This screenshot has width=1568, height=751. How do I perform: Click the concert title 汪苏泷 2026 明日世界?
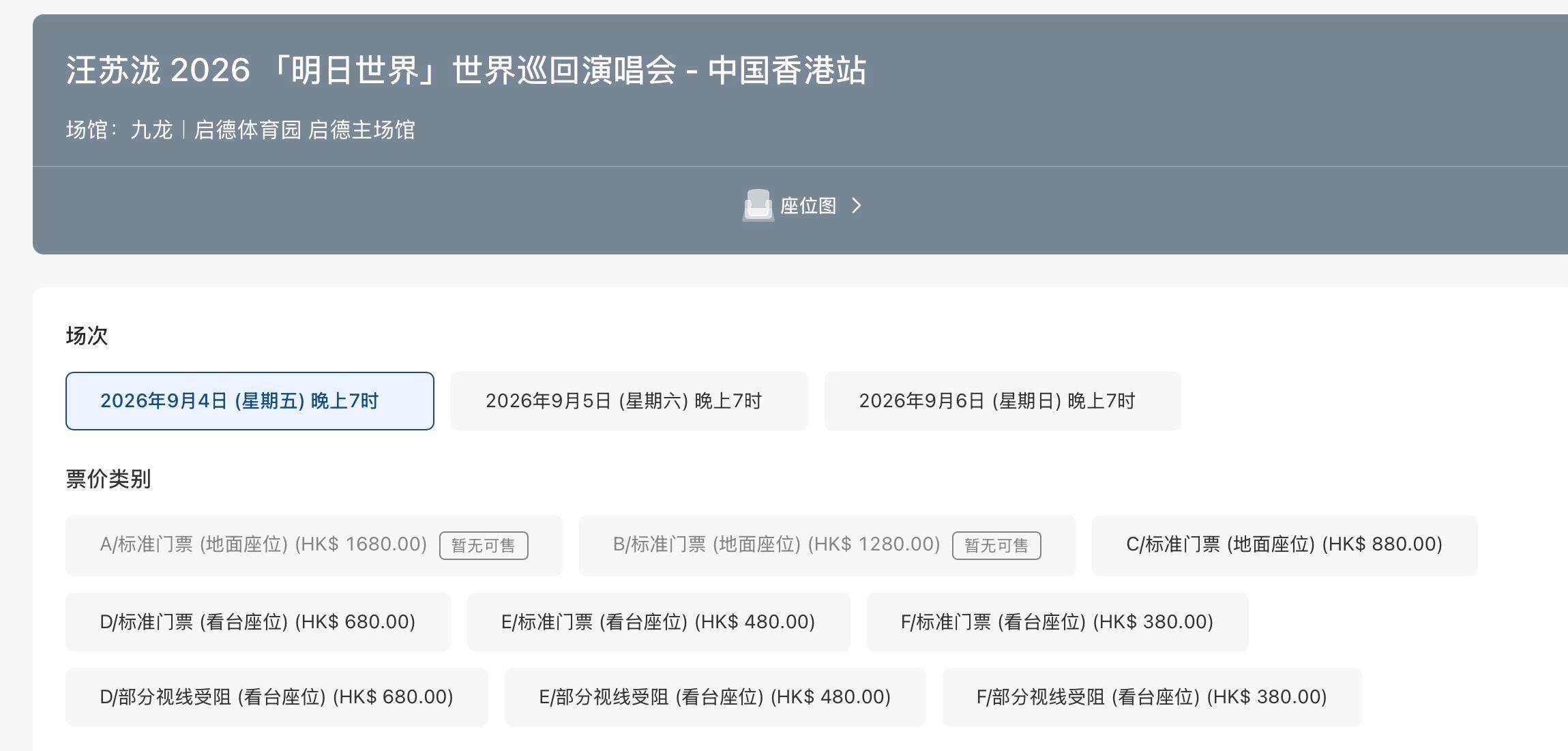(466, 70)
